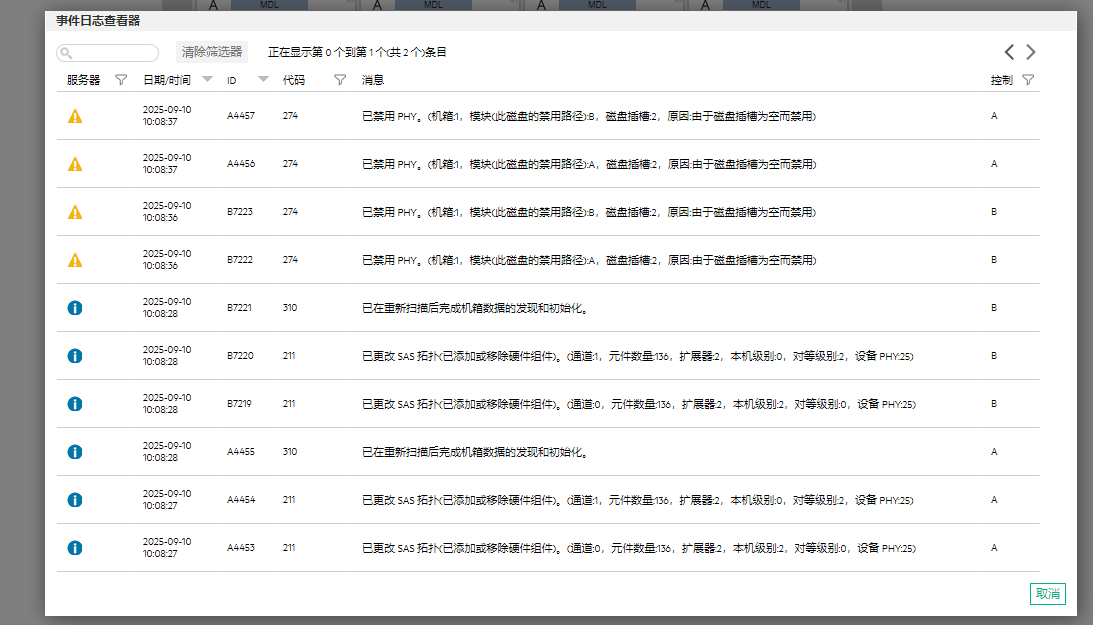This screenshot has height=625, width=1093.
Task: Click the 日期/时间 column header label
Action: (167, 80)
